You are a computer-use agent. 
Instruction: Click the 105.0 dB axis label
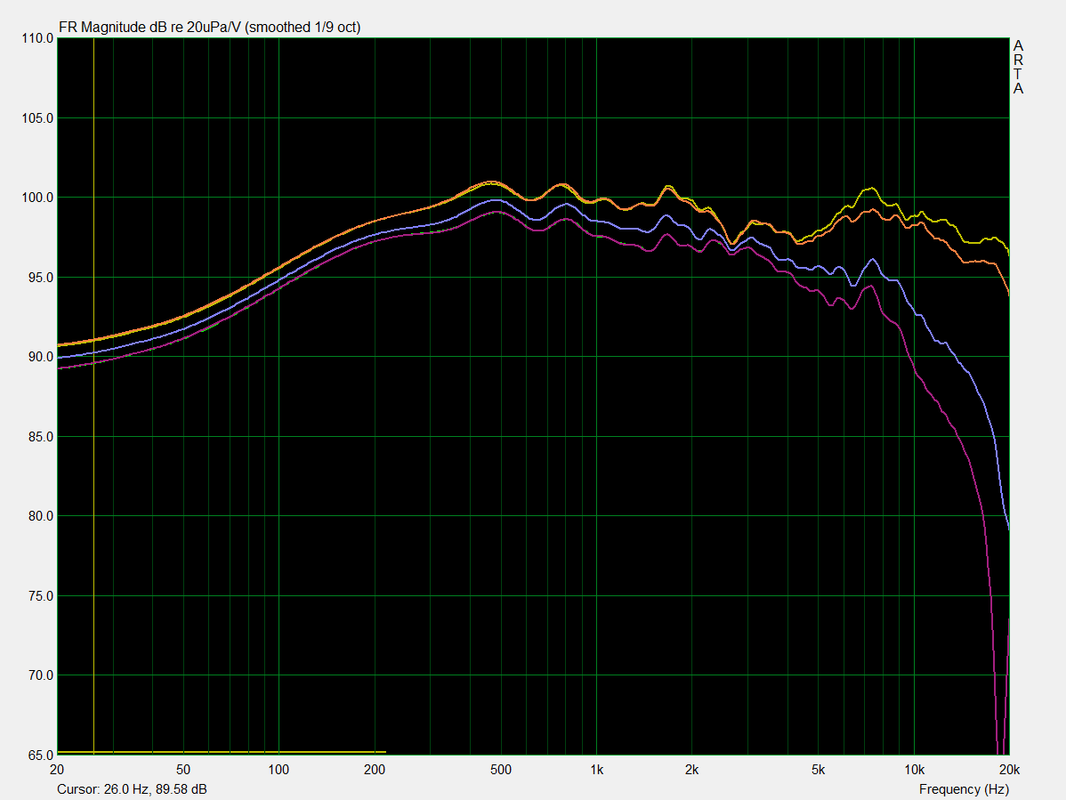(37, 118)
